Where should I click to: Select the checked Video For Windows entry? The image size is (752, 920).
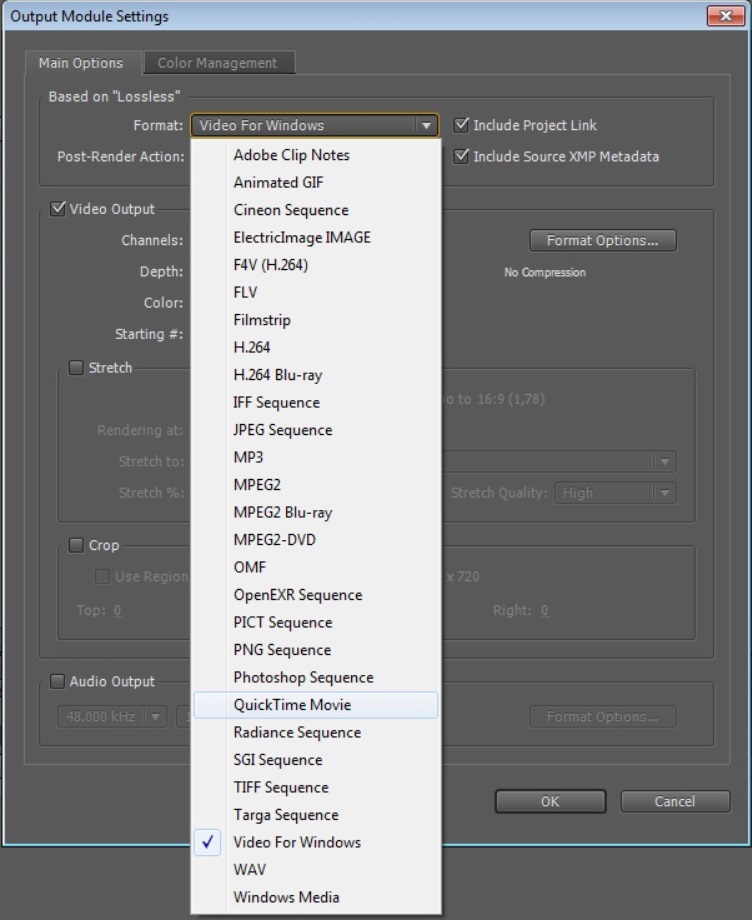coord(296,842)
